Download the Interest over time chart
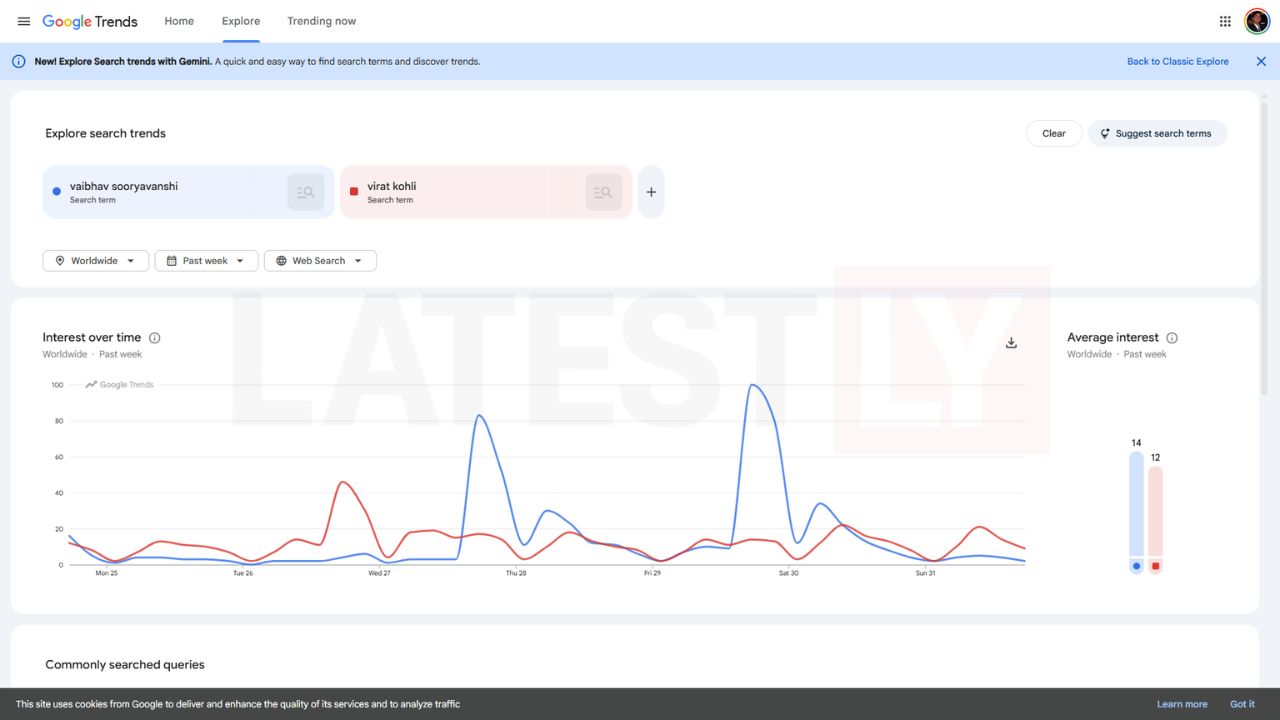Viewport: 1280px width, 720px height. (x=1011, y=343)
